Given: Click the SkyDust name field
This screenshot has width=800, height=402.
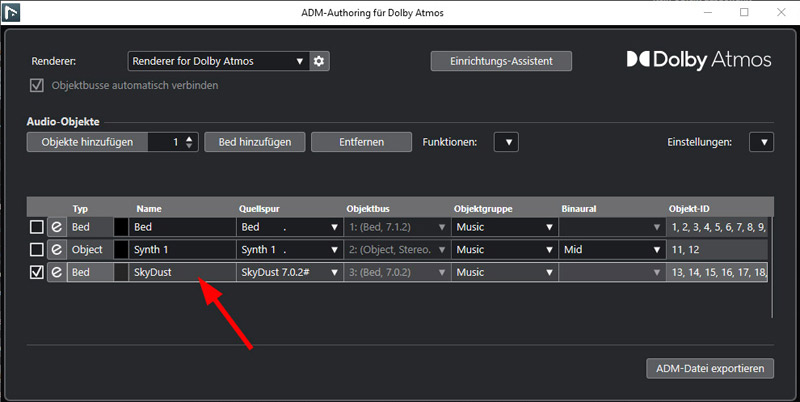Looking at the screenshot, I should point(180,271).
